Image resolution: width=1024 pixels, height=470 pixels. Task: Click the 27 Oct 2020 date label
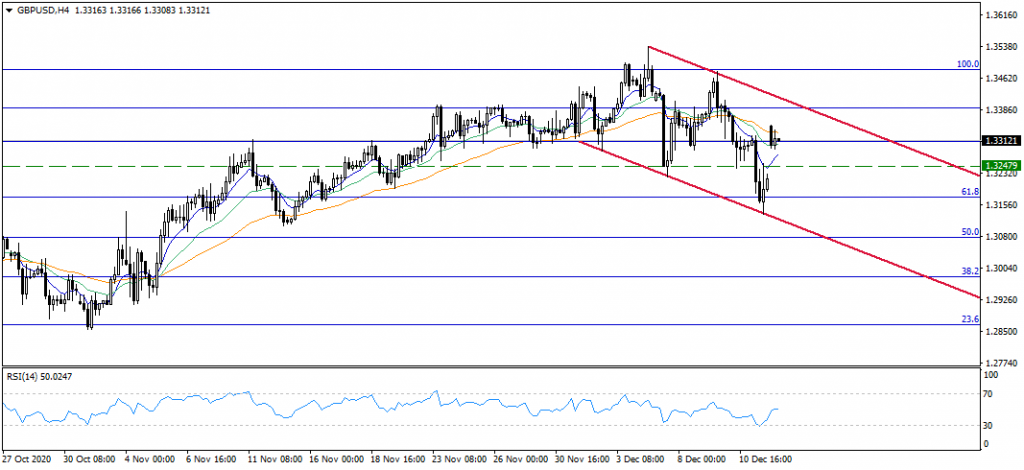[x=24, y=460]
